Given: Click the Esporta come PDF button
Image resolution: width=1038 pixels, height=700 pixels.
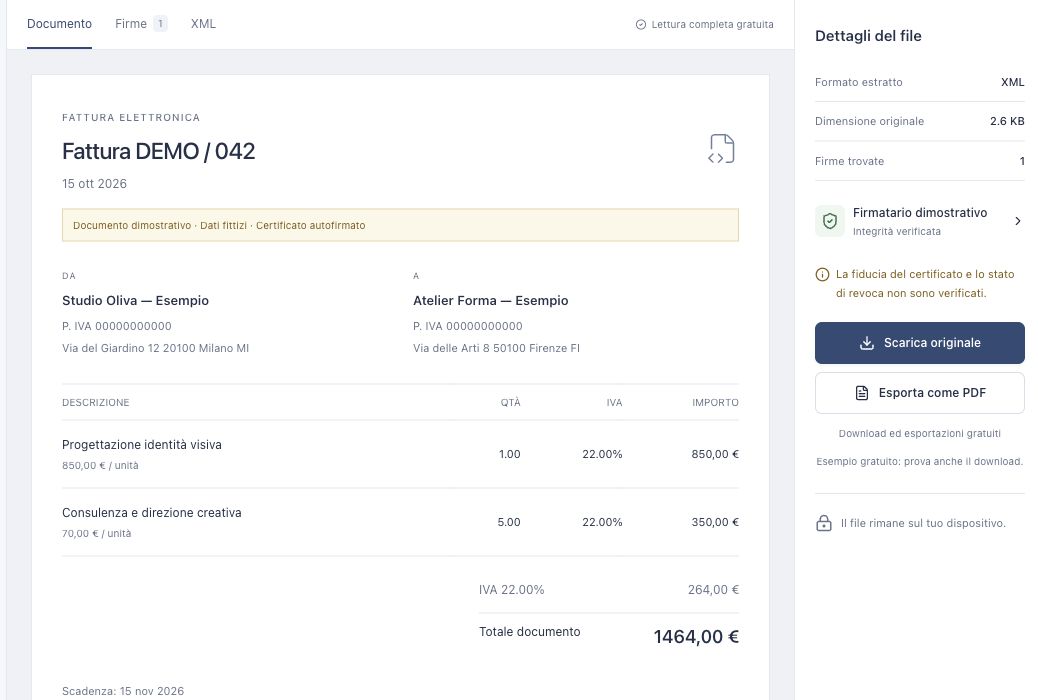Looking at the screenshot, I should (x=920, y=393).
